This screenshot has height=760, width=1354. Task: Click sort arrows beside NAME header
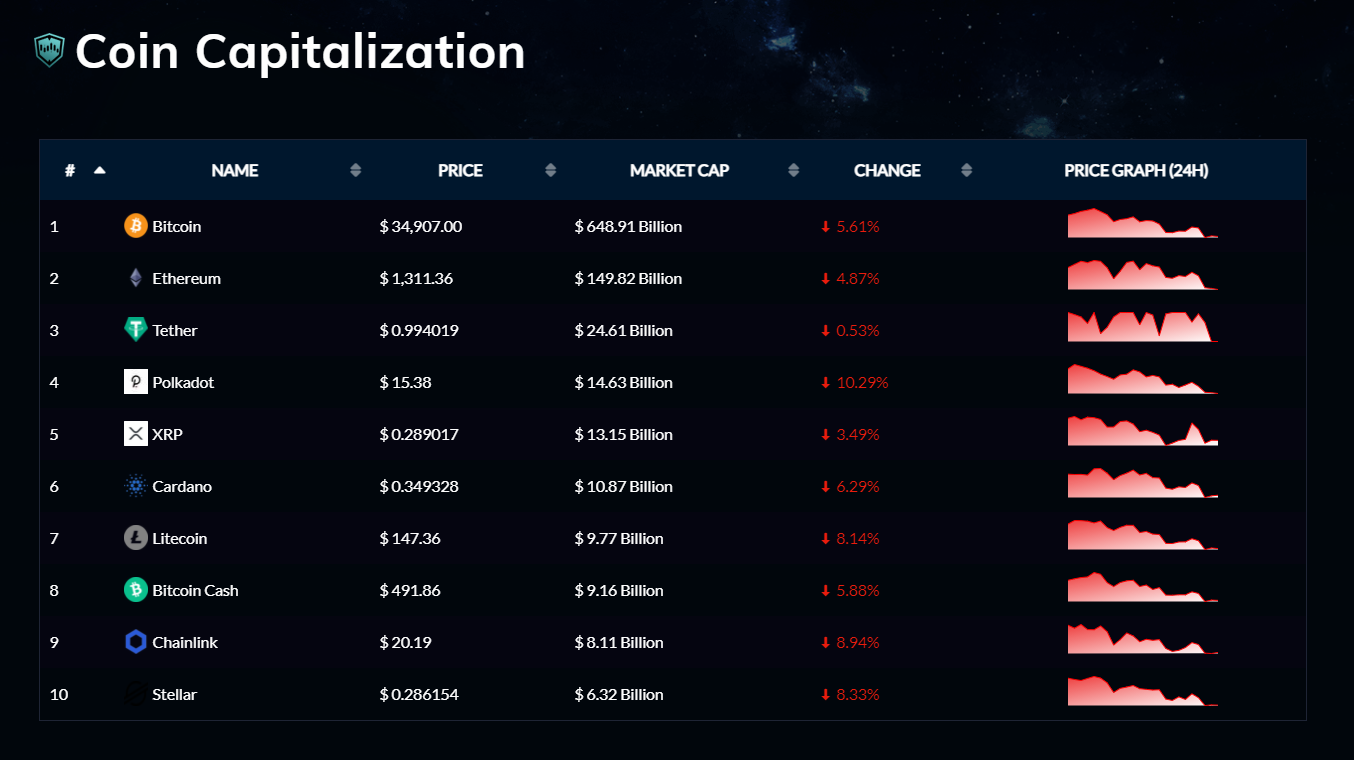[356, 170]
